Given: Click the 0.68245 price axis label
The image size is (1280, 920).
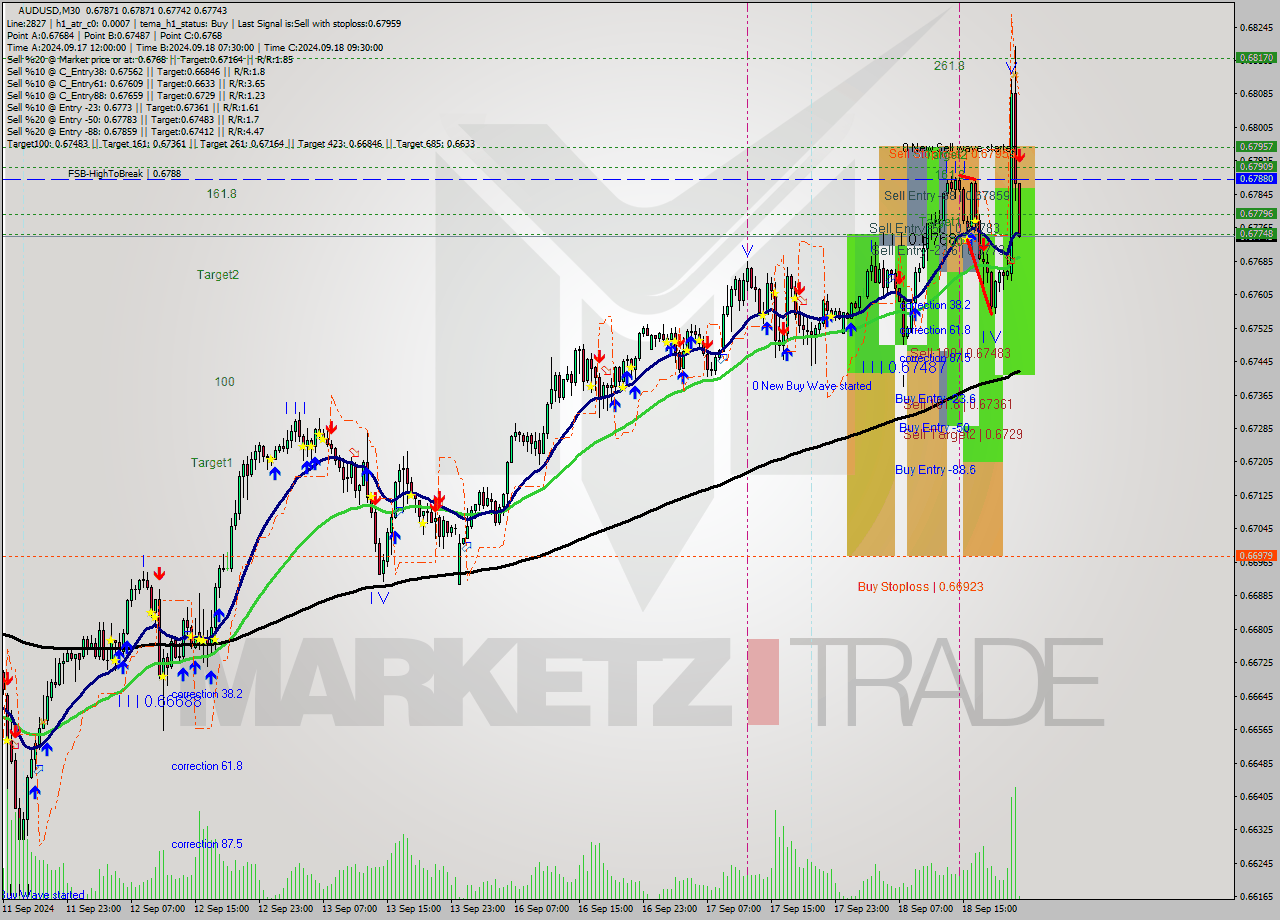Looking at the screenshot, I should 1257,27.
